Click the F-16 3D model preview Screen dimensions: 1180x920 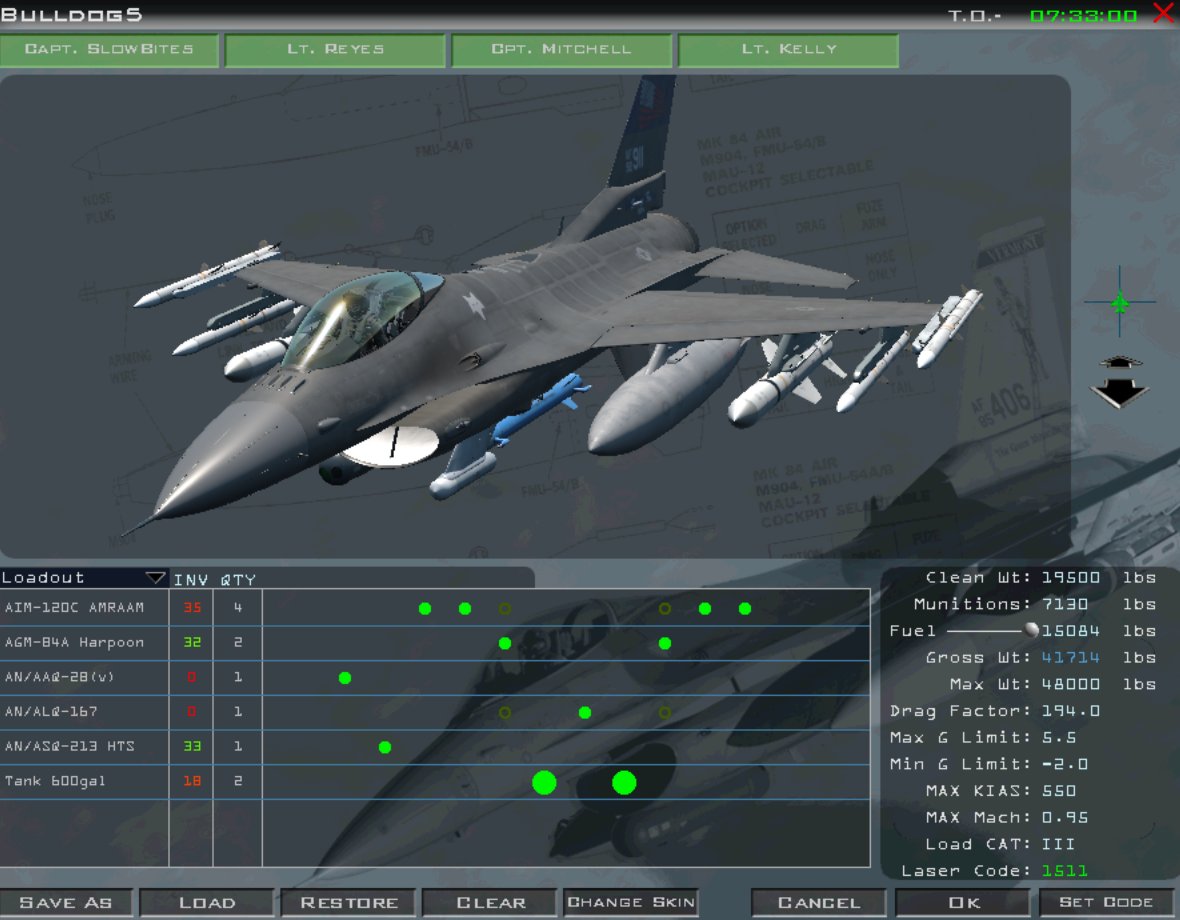535,316
